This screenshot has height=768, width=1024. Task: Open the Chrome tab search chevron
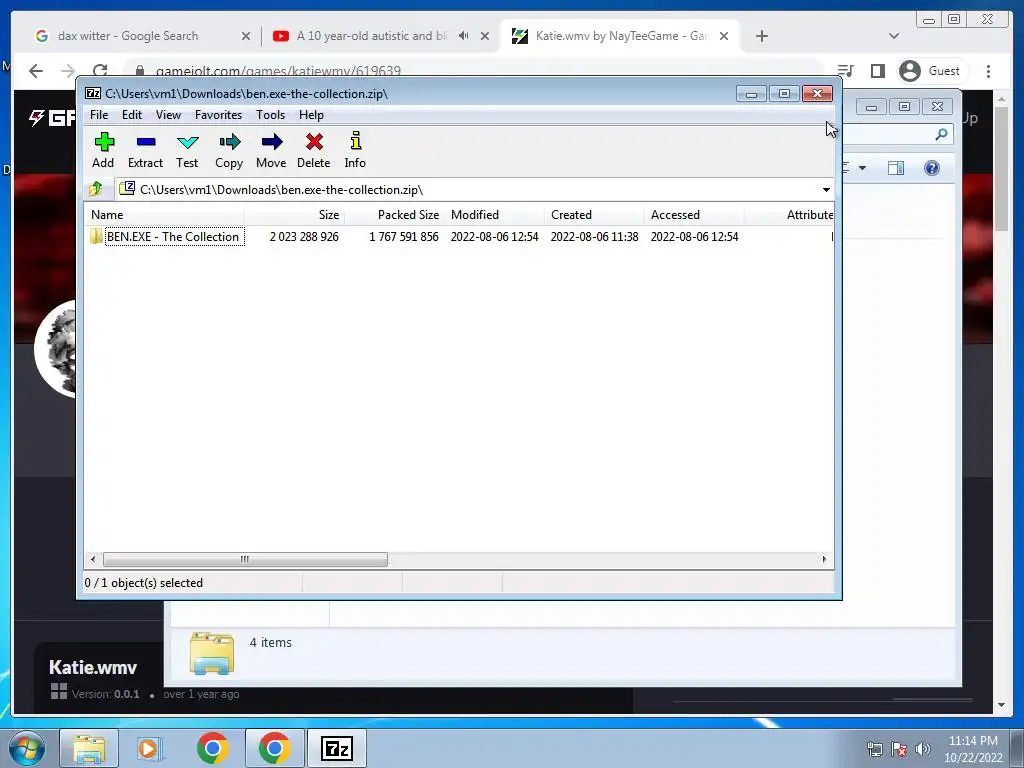894,36
